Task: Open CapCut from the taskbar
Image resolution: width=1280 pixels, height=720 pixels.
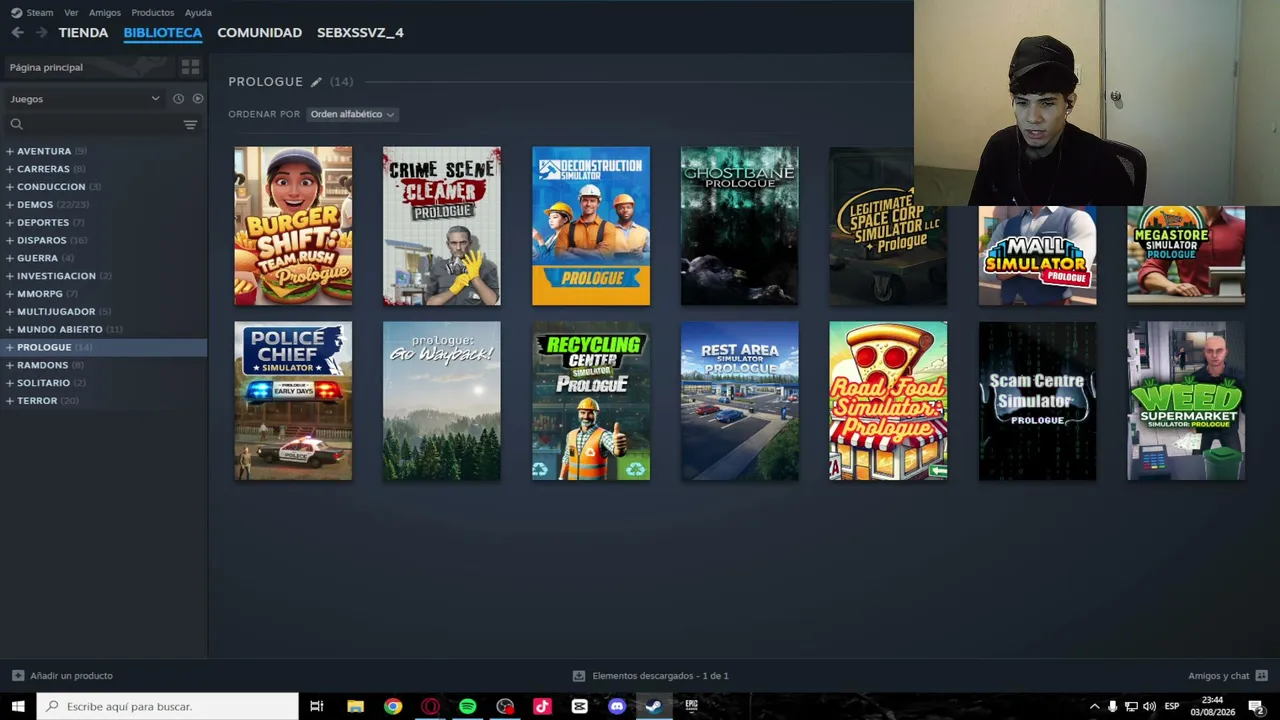Action: [579, 706]
